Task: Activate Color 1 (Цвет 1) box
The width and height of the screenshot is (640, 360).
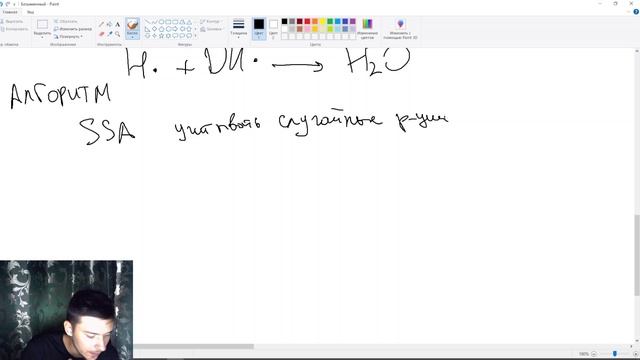Action: (259, 29)
